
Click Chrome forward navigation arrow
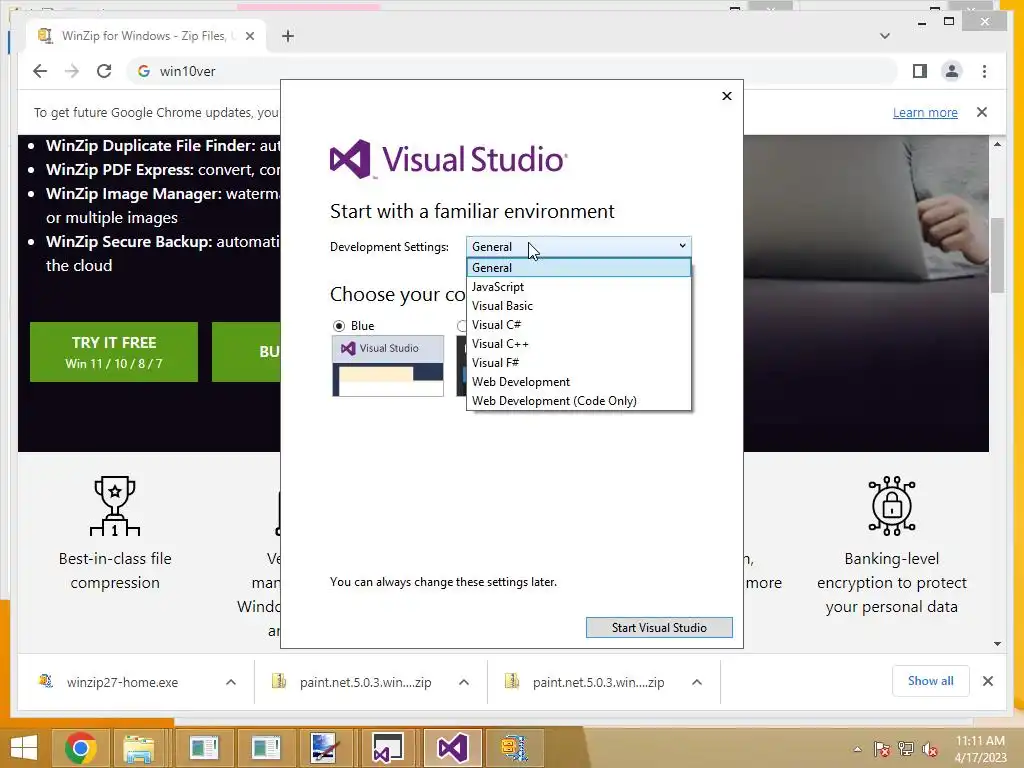[72, 71]
